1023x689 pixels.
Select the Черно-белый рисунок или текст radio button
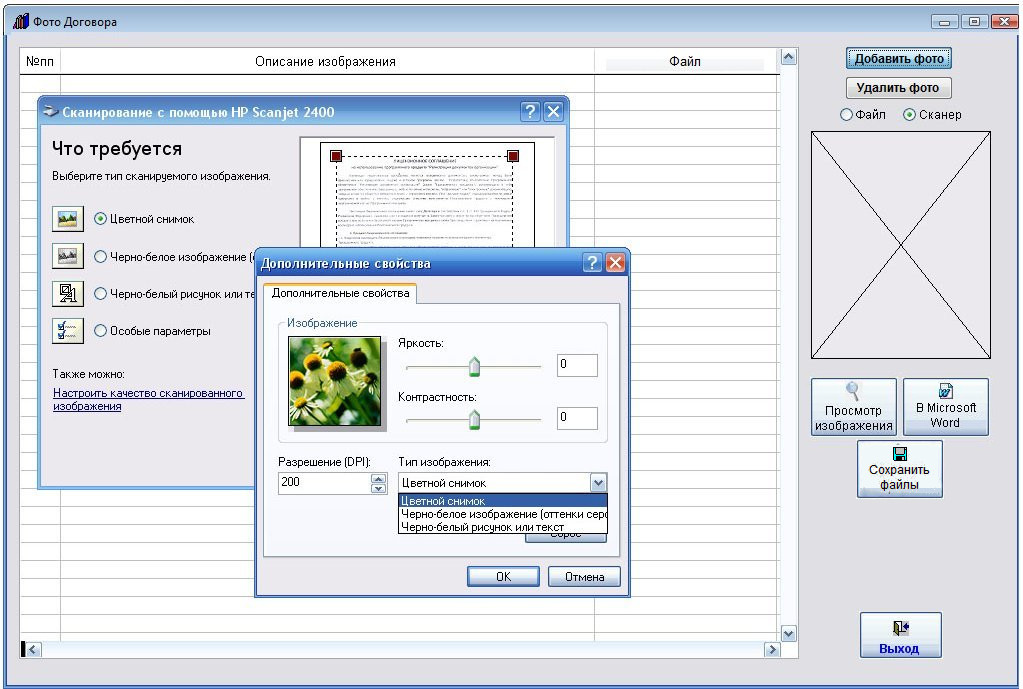100,294
